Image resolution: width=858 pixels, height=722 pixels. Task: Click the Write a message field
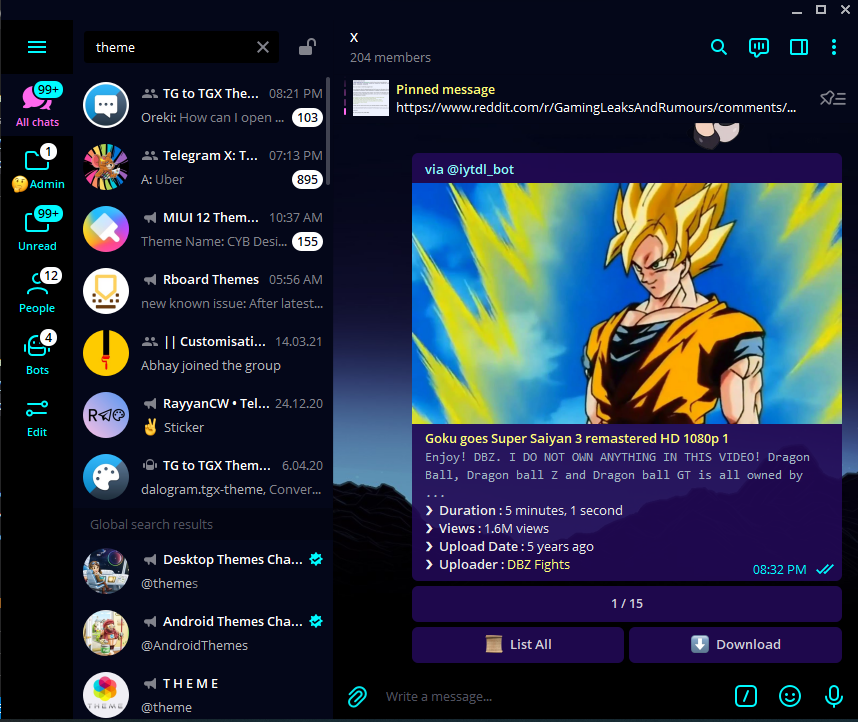[x=553, y=696]
